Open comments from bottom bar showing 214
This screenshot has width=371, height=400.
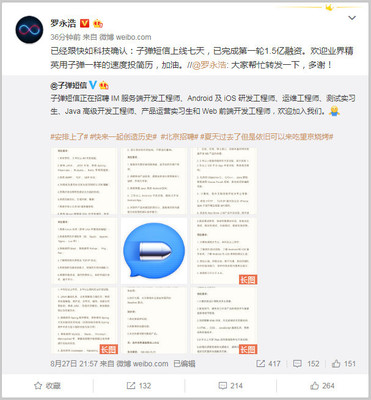point(230,386)
